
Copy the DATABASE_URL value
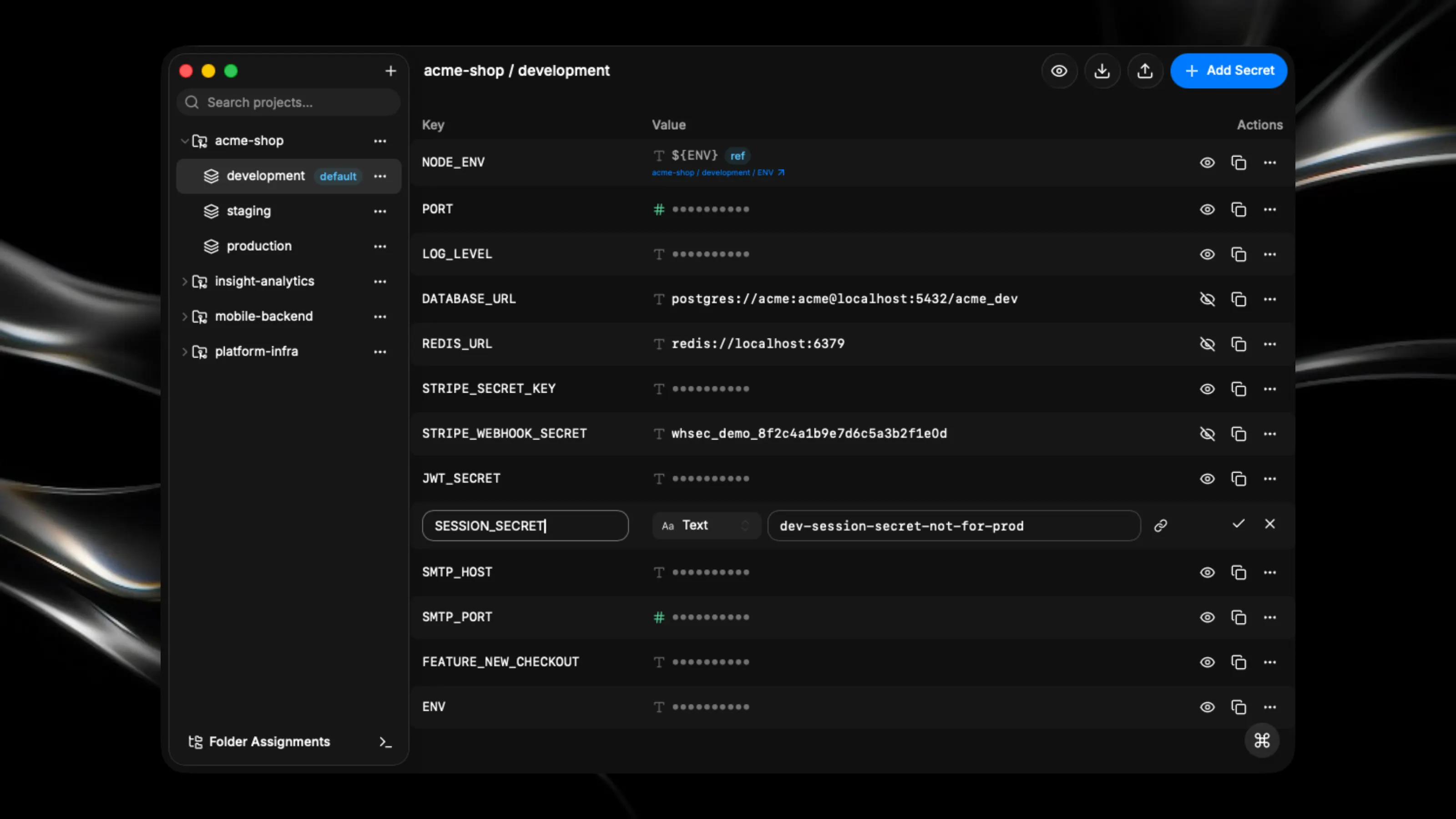click(1239, 299)
